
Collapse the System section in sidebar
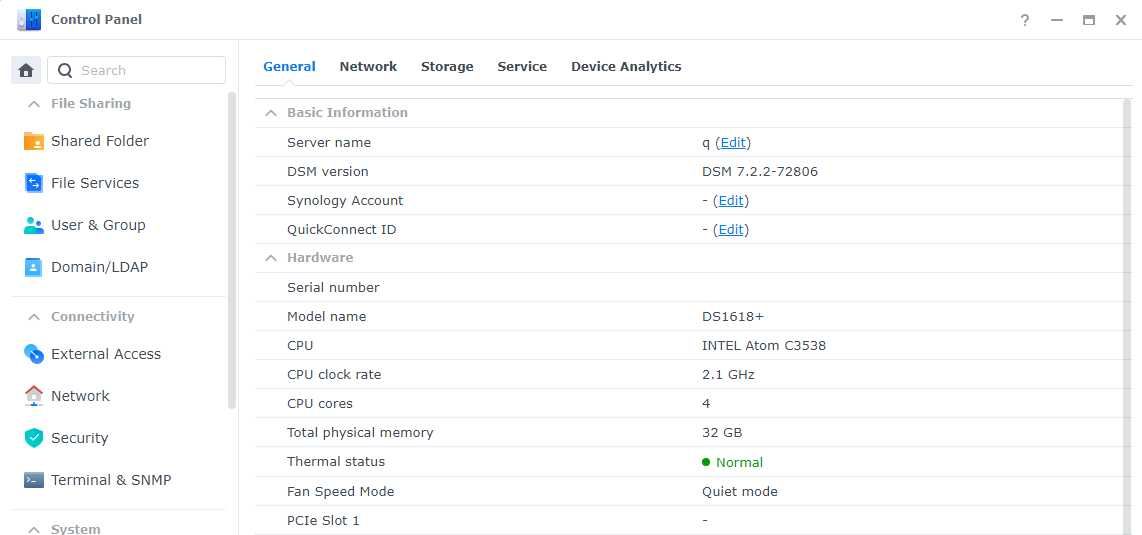[34, 529]
